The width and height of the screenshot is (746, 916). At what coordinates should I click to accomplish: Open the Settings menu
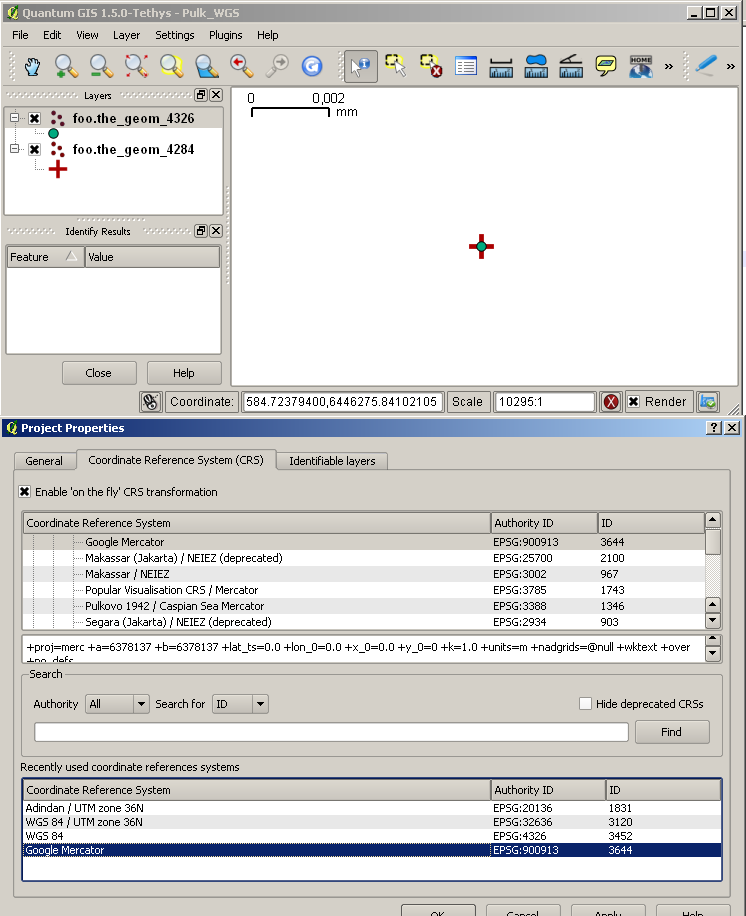(x=174, y=35)
